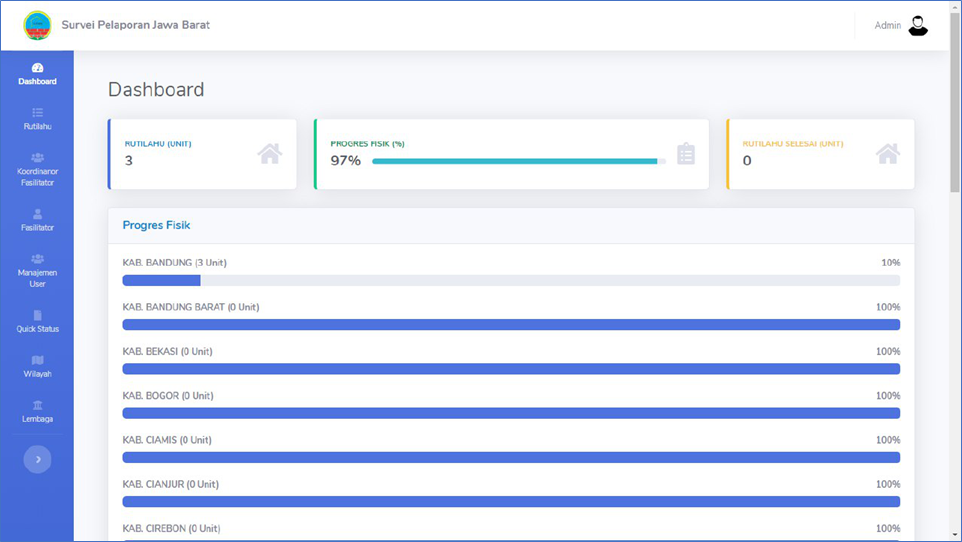Click the house icon in Rutilahu Selesai card

point(887,154)
